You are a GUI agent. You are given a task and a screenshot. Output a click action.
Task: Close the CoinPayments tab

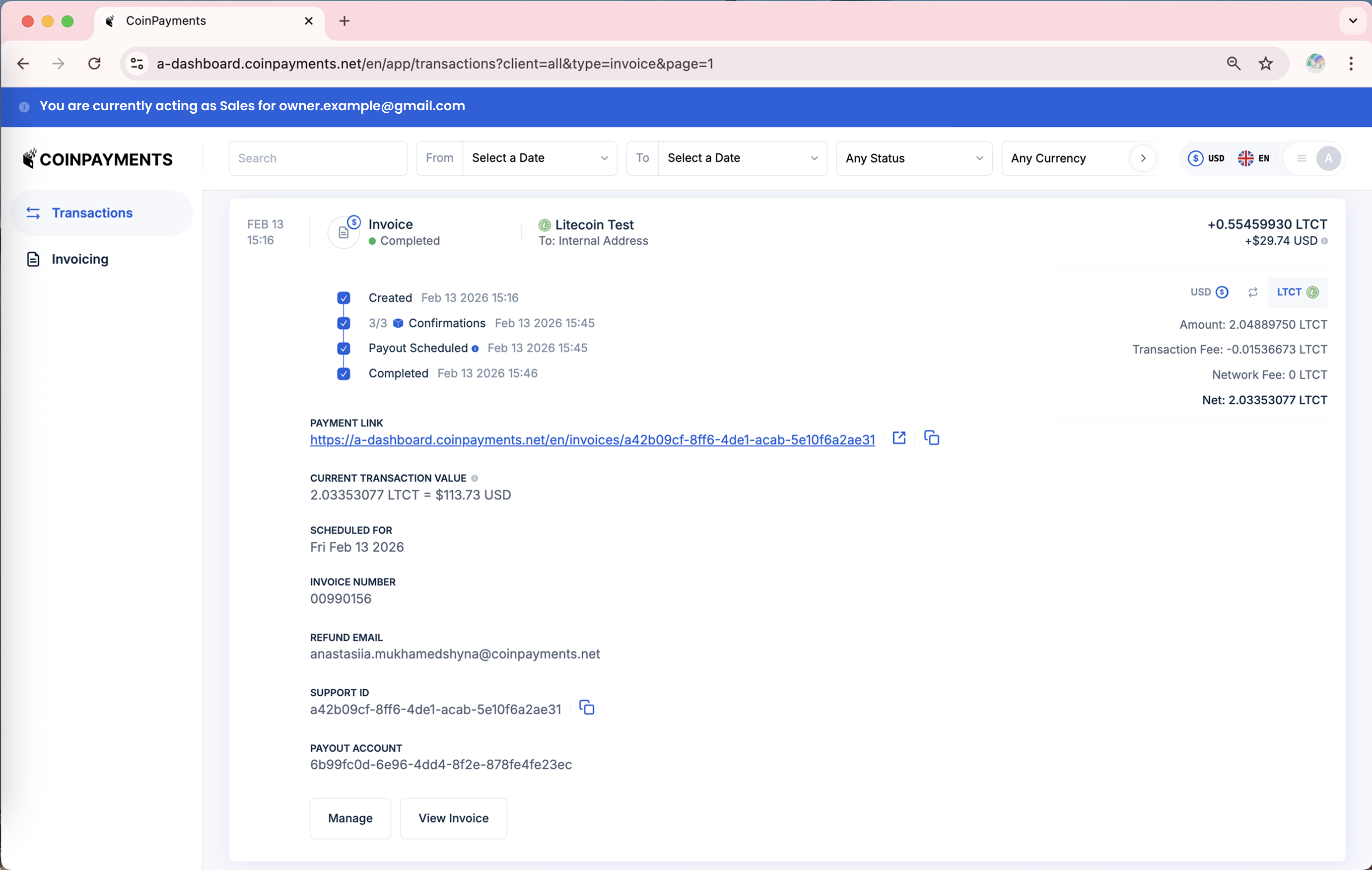point(309,21)
